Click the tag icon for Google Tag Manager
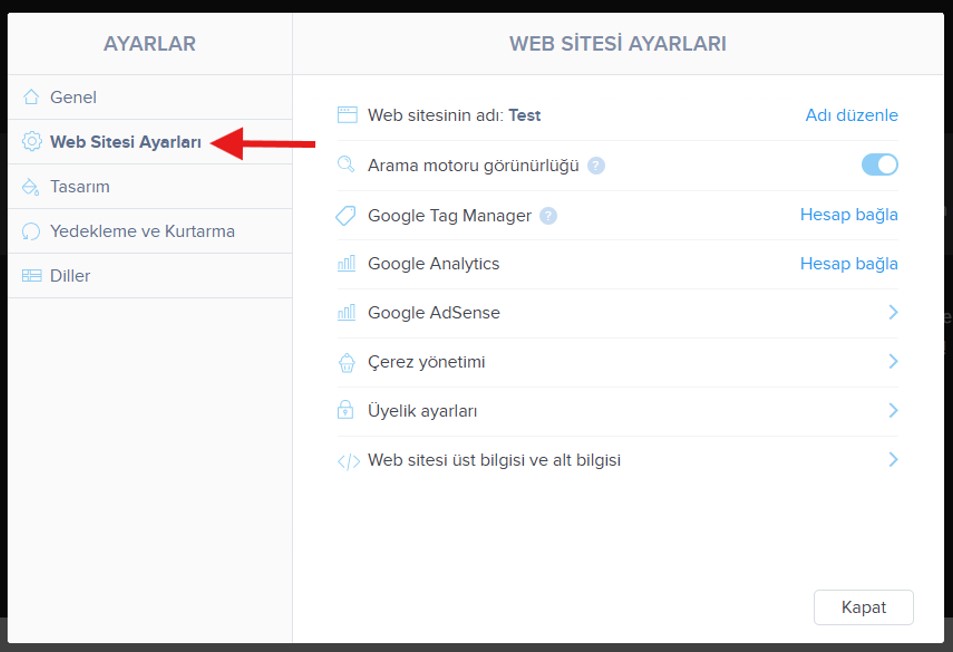 pos(347,215)
